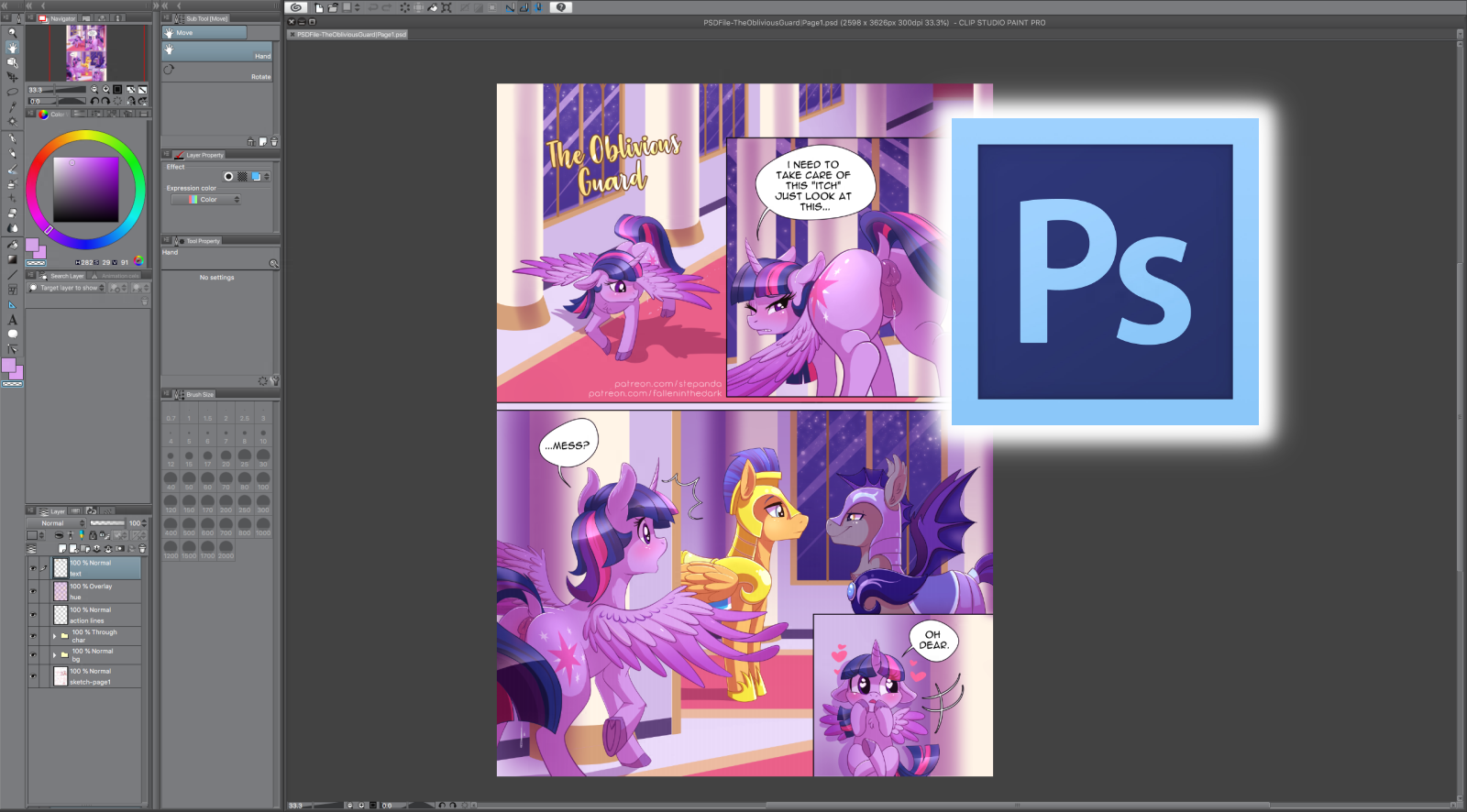1467x812 pixels.
Task: Select the Lasso selection tool
Action: [x=12, y=92]
